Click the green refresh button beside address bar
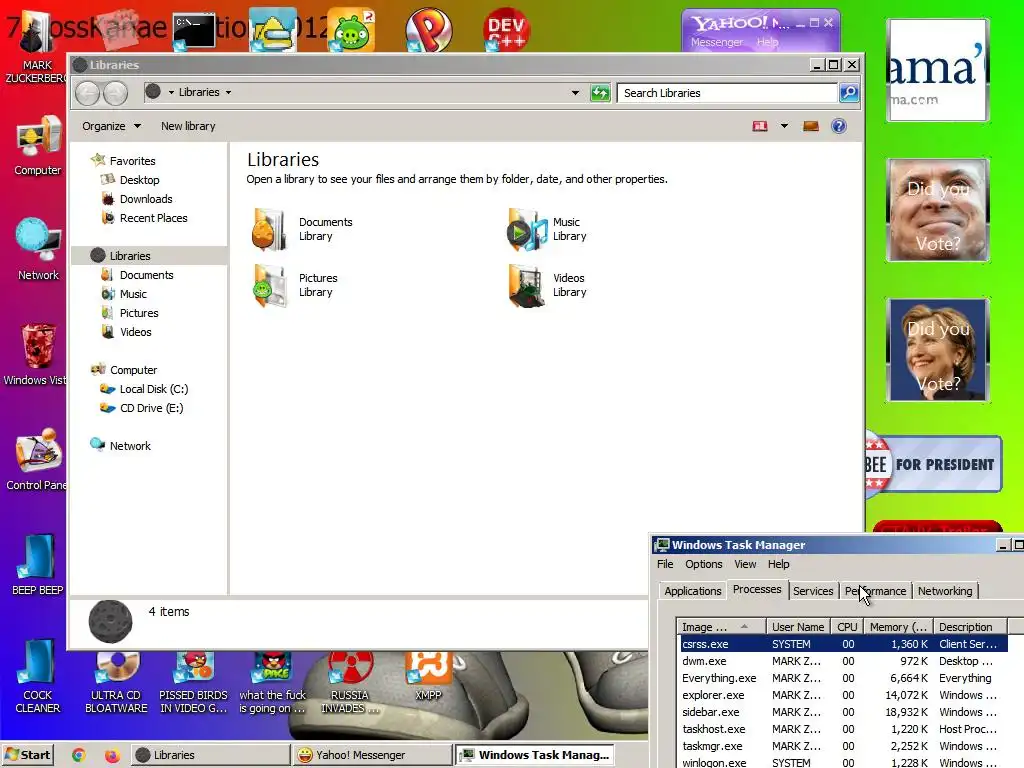This screenshot has height=768, width=1024. coord(600,93)
